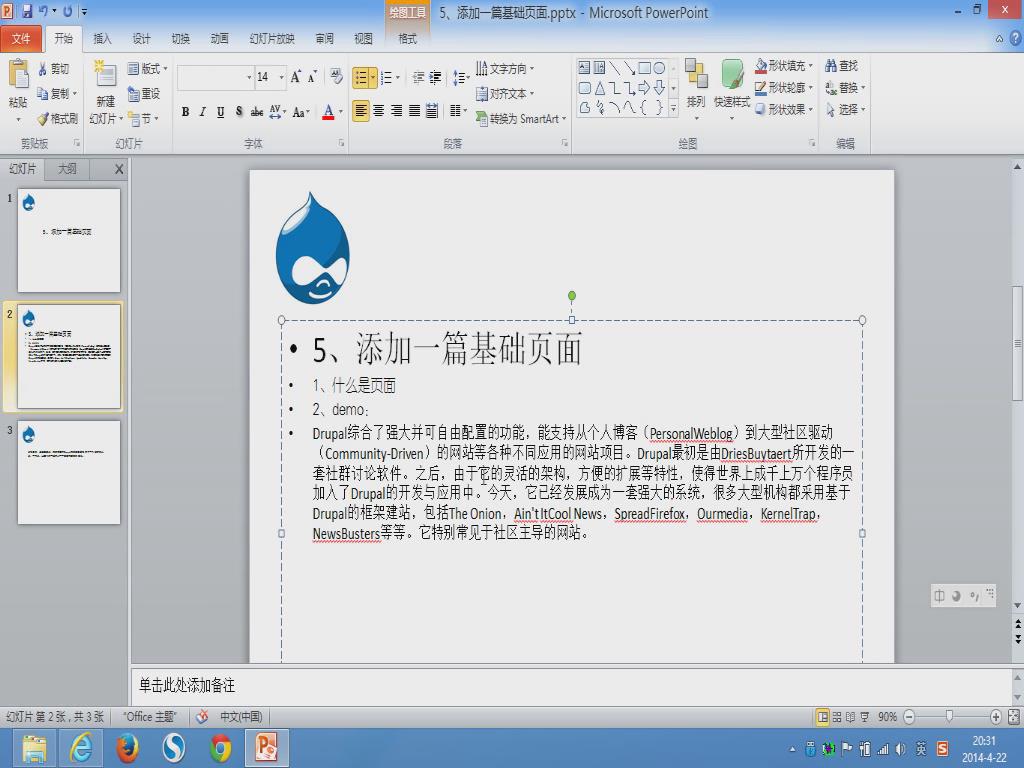Click the Save icon in quick access toolbar
Screen dimensions: 1024x768
(x=27, y=11)
